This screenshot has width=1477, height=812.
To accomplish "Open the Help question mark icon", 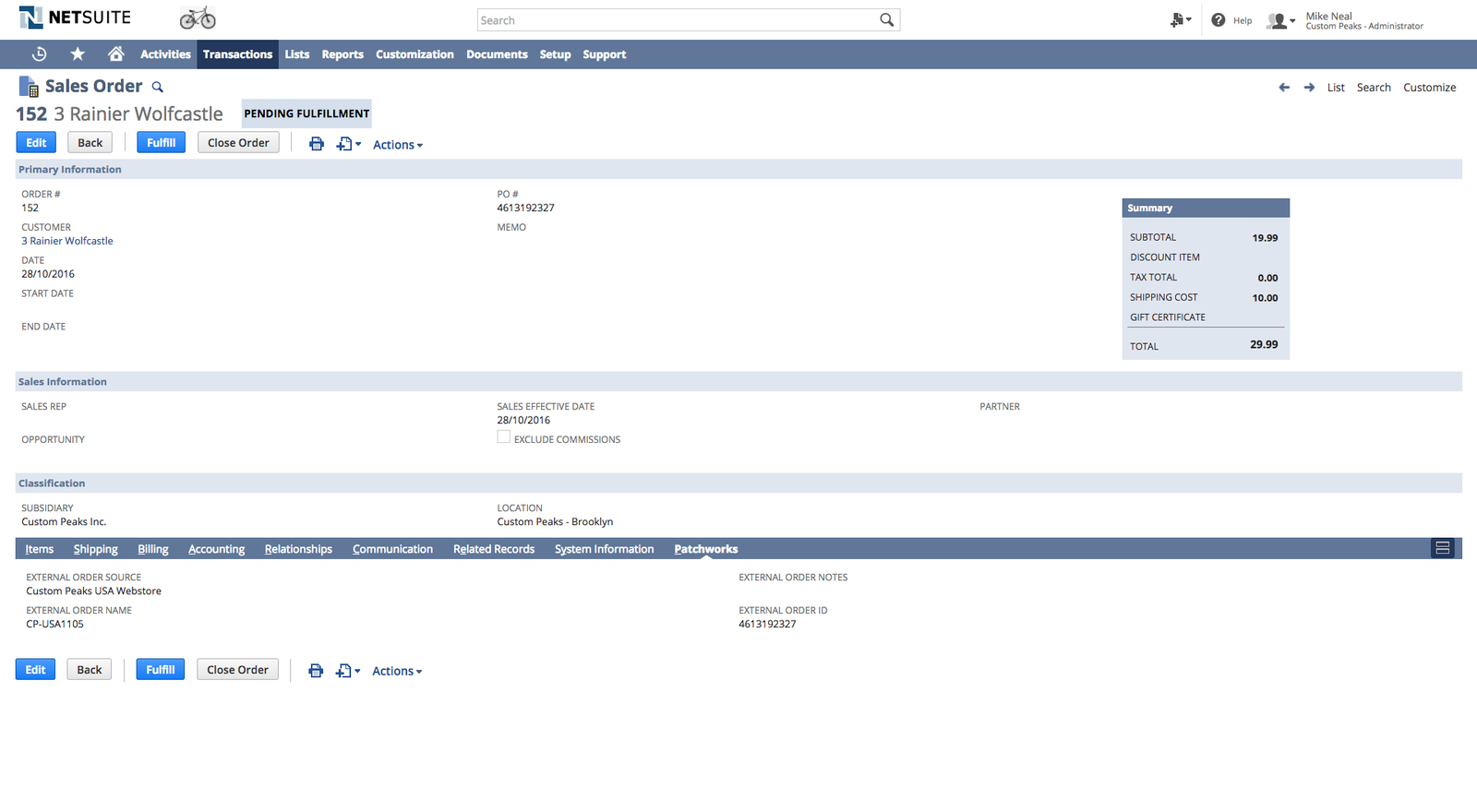I will pyautogui.click(x=1219, y=20).
